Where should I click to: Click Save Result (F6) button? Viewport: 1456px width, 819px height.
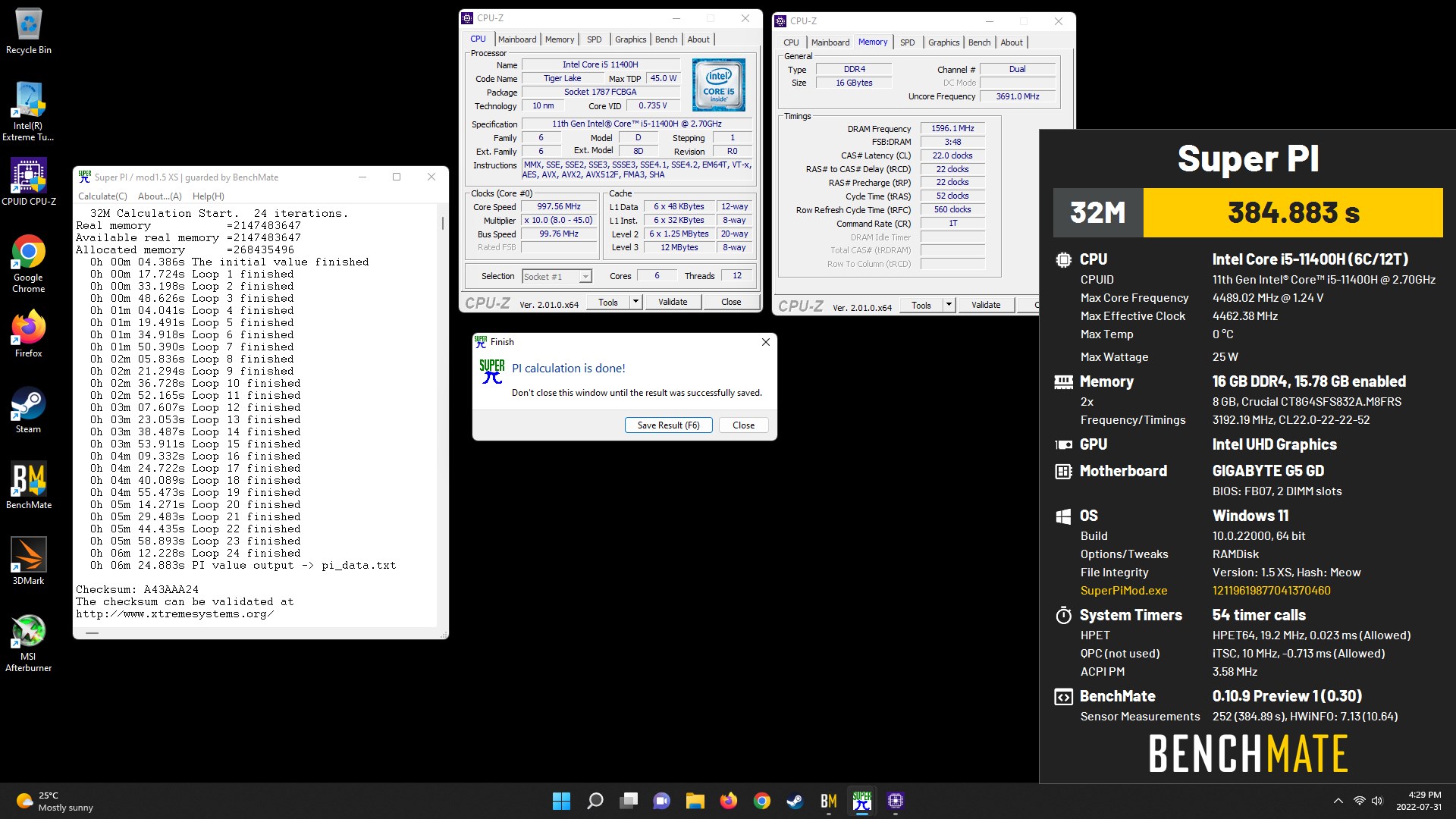669,425
